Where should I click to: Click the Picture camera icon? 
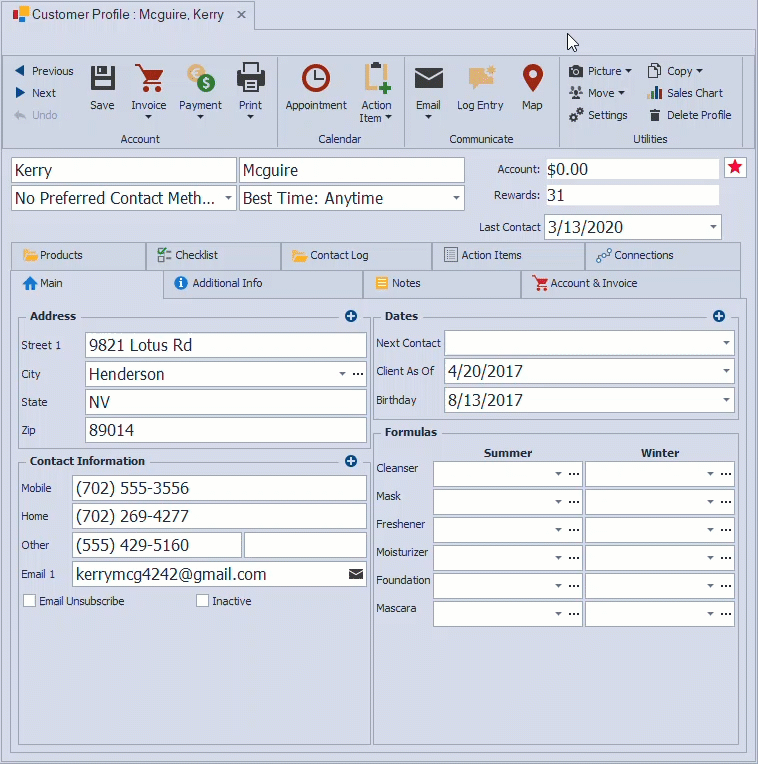tap(575, 71)
